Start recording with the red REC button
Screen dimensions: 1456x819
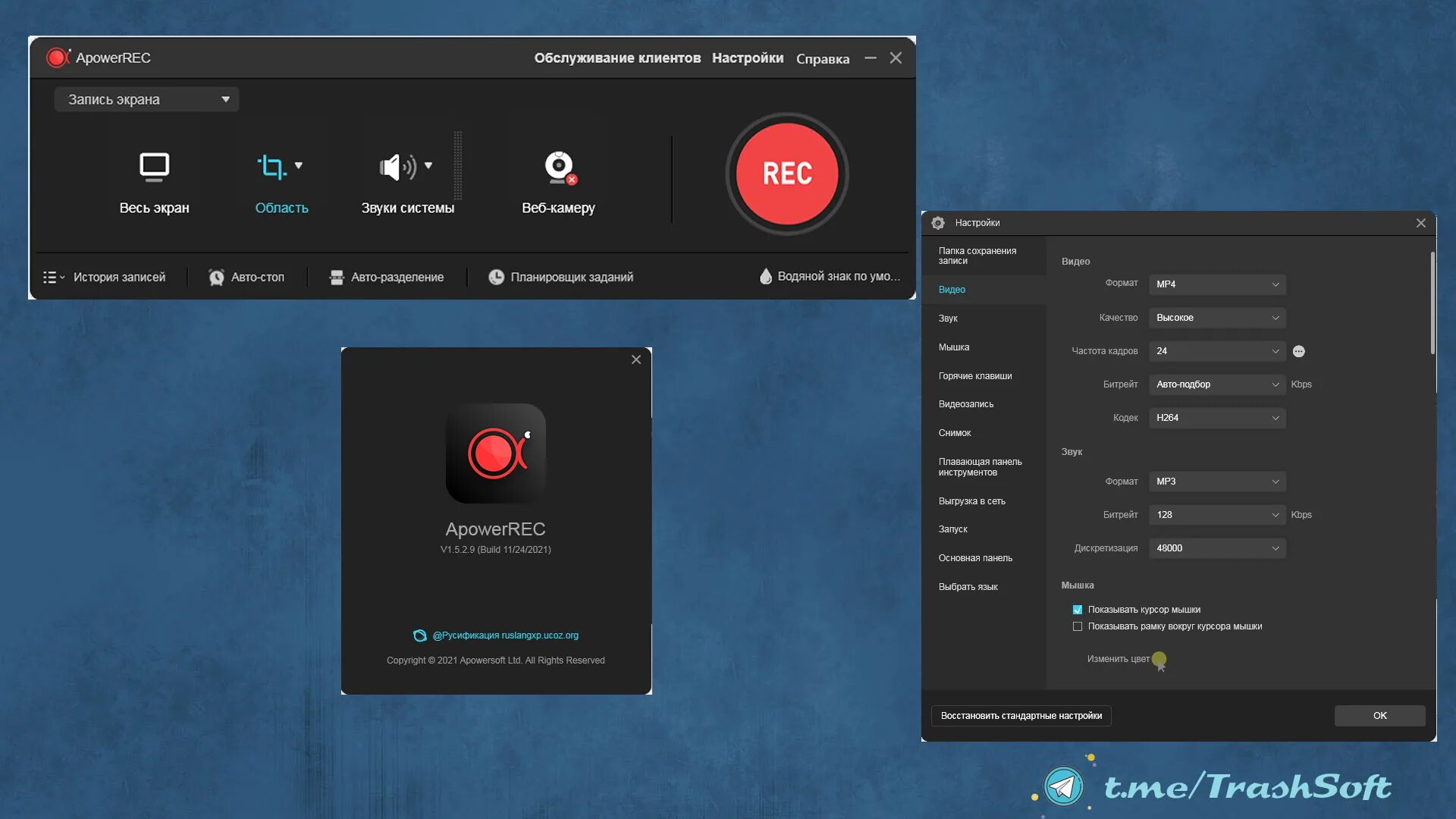click(787, 174)
